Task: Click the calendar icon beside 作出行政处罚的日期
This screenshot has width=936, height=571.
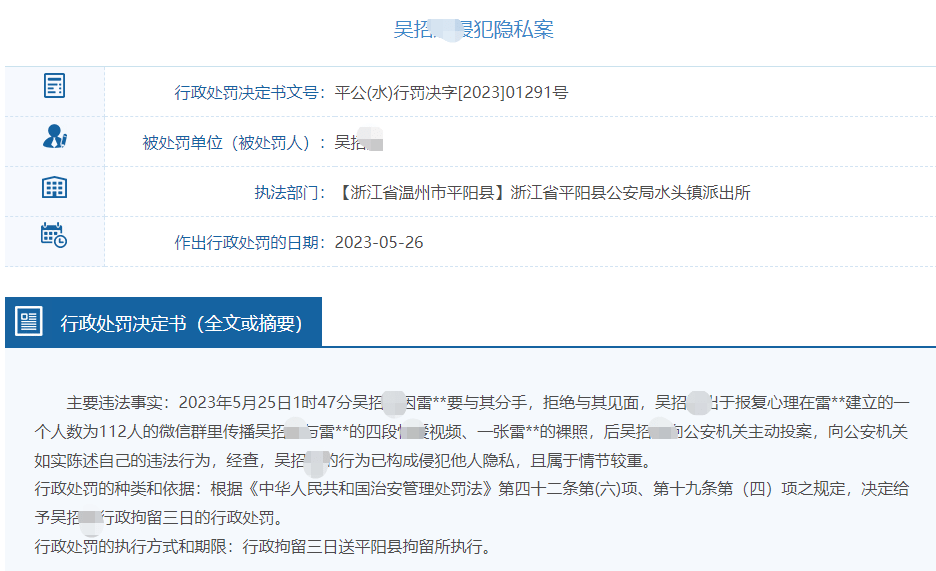Action: click(x=54, y=236)
